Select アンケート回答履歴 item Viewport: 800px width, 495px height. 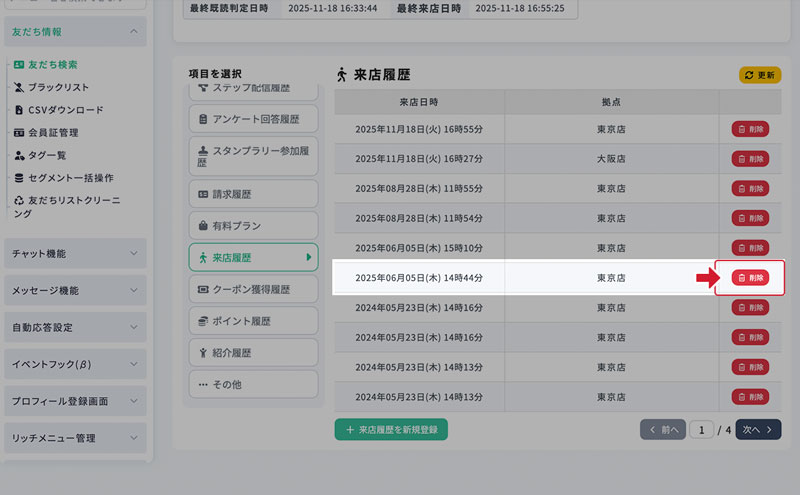[x=252, y=119]
